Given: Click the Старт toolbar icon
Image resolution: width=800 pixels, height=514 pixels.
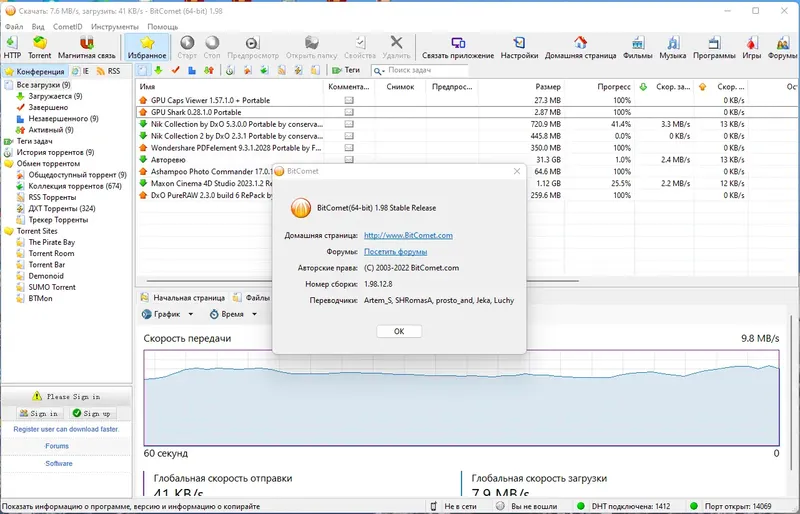Looking at the screenshot, I should tap(187, 47).
